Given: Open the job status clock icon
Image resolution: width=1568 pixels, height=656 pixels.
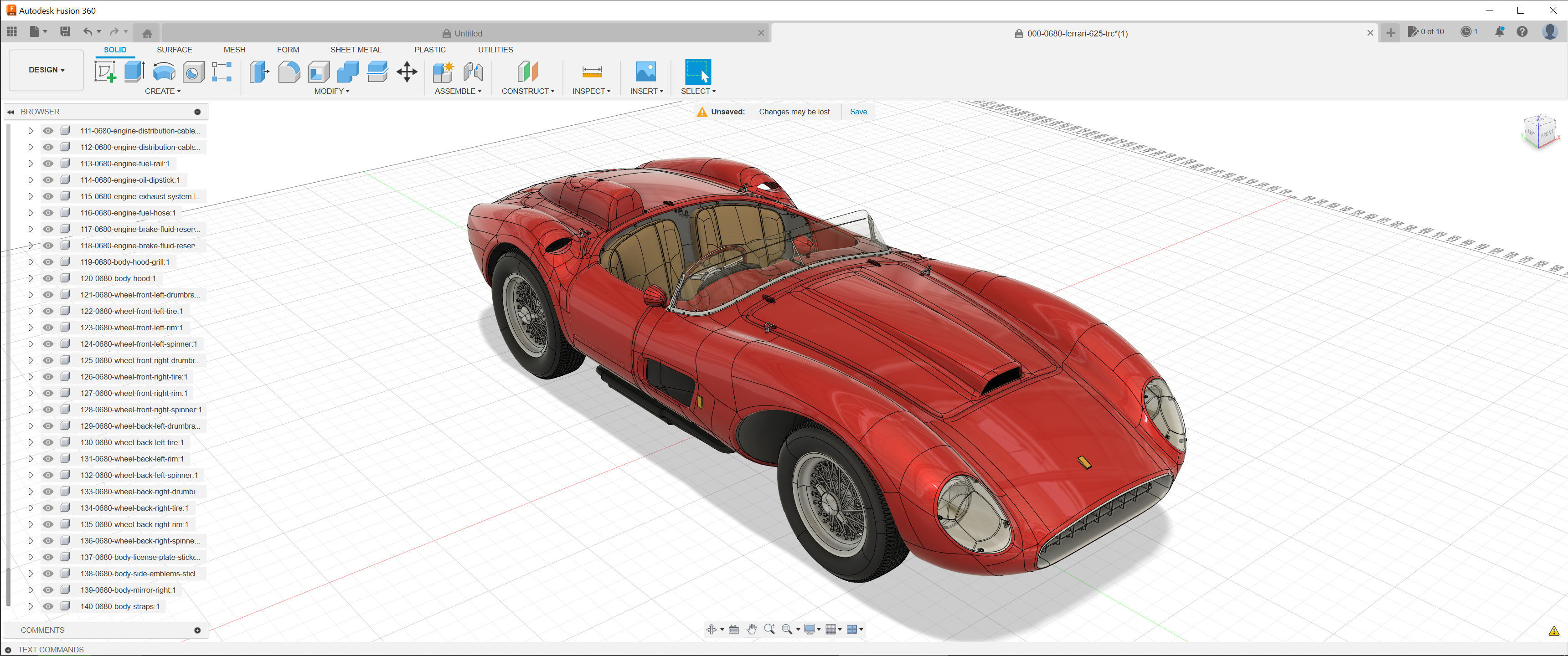Looking at the screenshot, I should coord(1466,31).
